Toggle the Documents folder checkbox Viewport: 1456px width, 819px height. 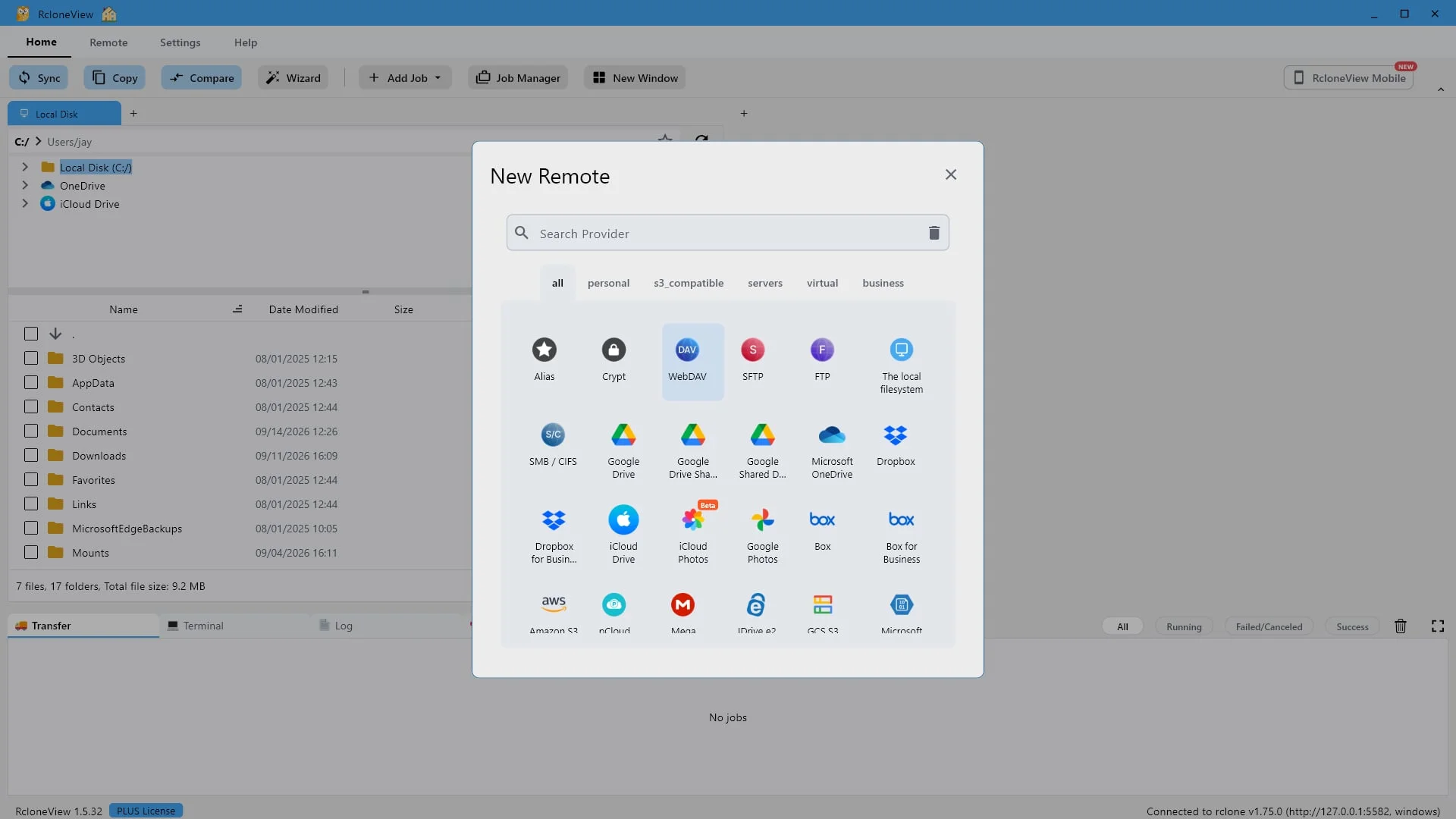coord(31,431)
